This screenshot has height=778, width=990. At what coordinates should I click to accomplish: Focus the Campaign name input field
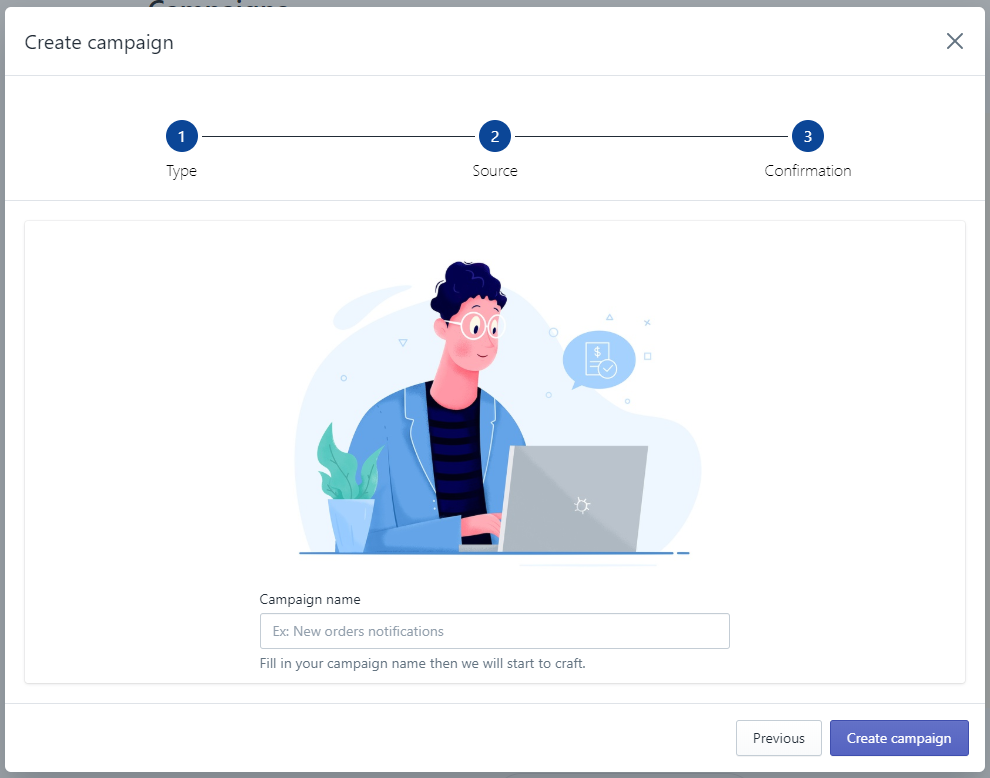pyautogui.click(x=494, y=631)
